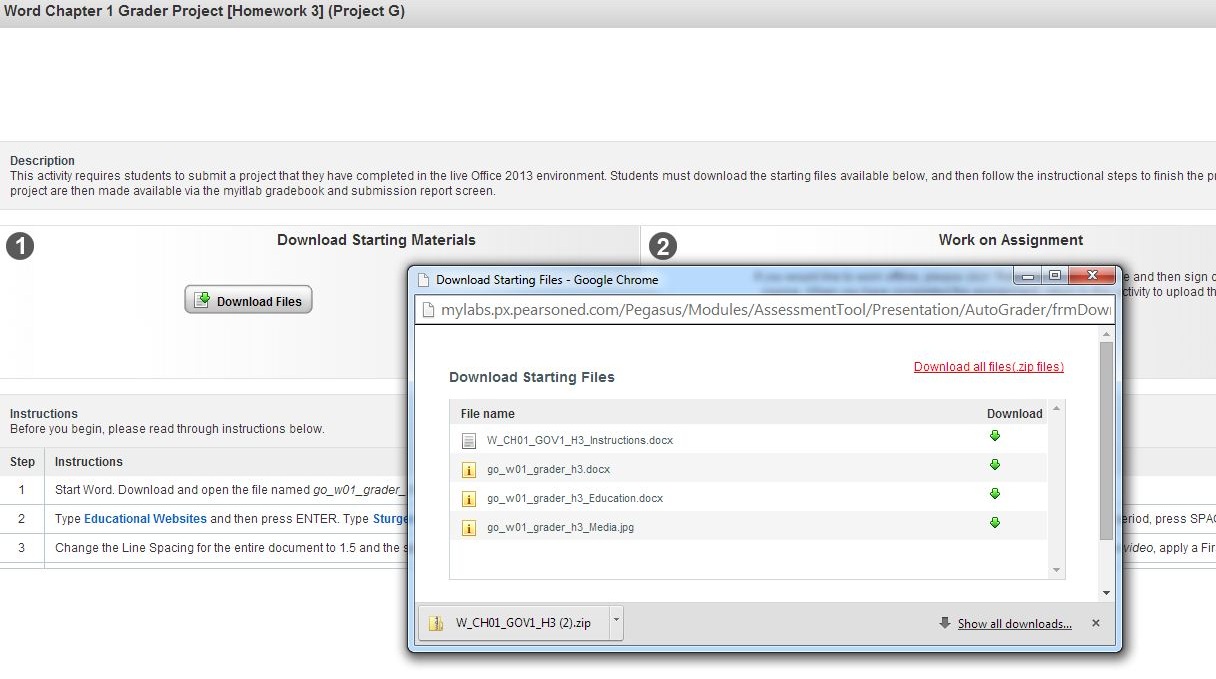
Task: Download go_w01_grader_h3.docx via its green arrow
Action: click(x=994, y=465)
